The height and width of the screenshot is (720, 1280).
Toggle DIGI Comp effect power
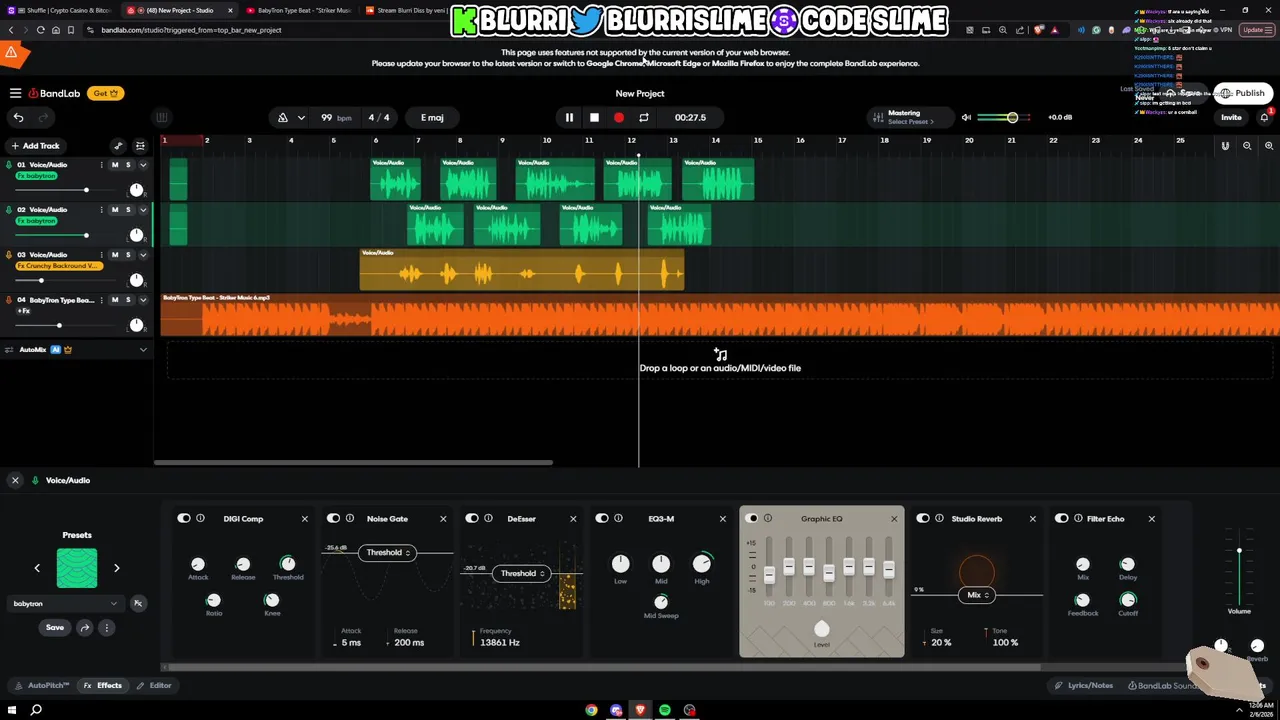pos(184,518)
